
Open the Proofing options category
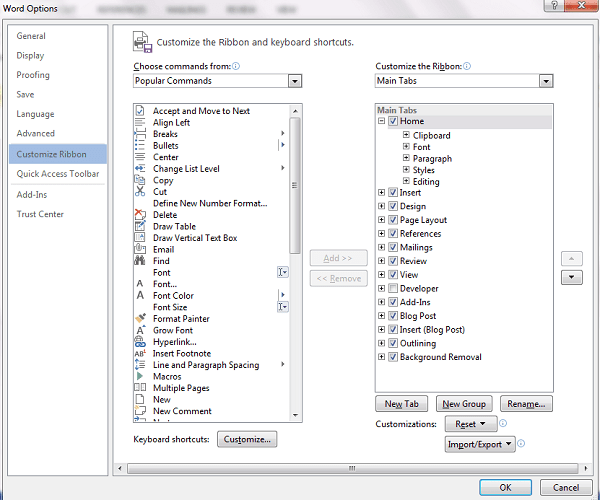[x=33, y=75]
